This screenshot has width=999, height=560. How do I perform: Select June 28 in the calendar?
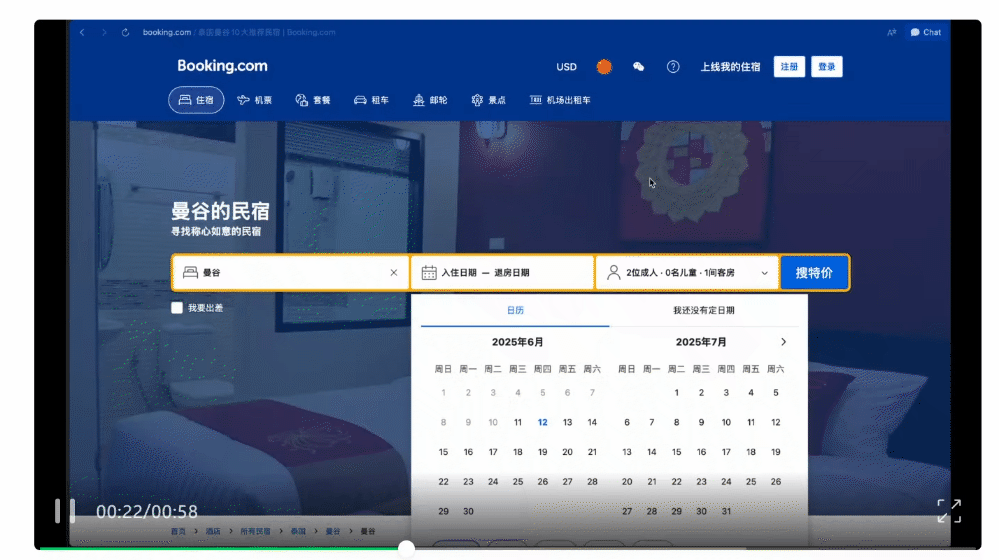(x=592, y=482)
